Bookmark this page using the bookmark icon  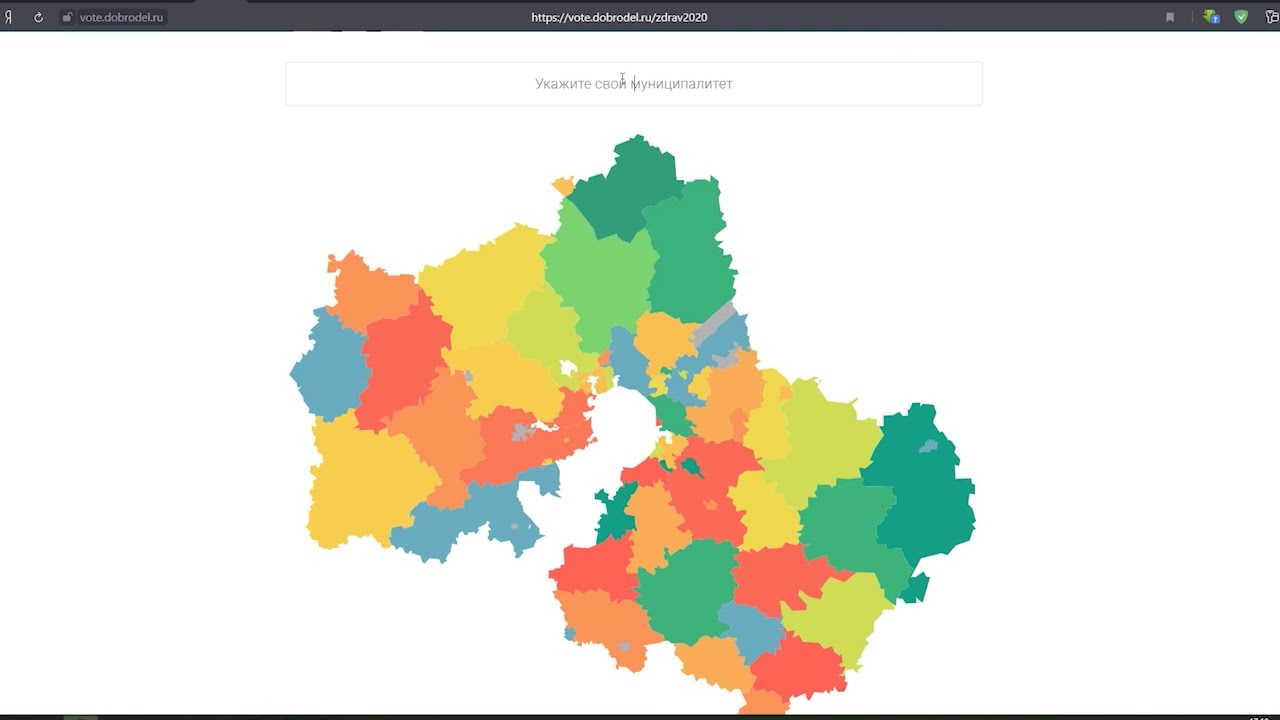[x=1170, y=17]
